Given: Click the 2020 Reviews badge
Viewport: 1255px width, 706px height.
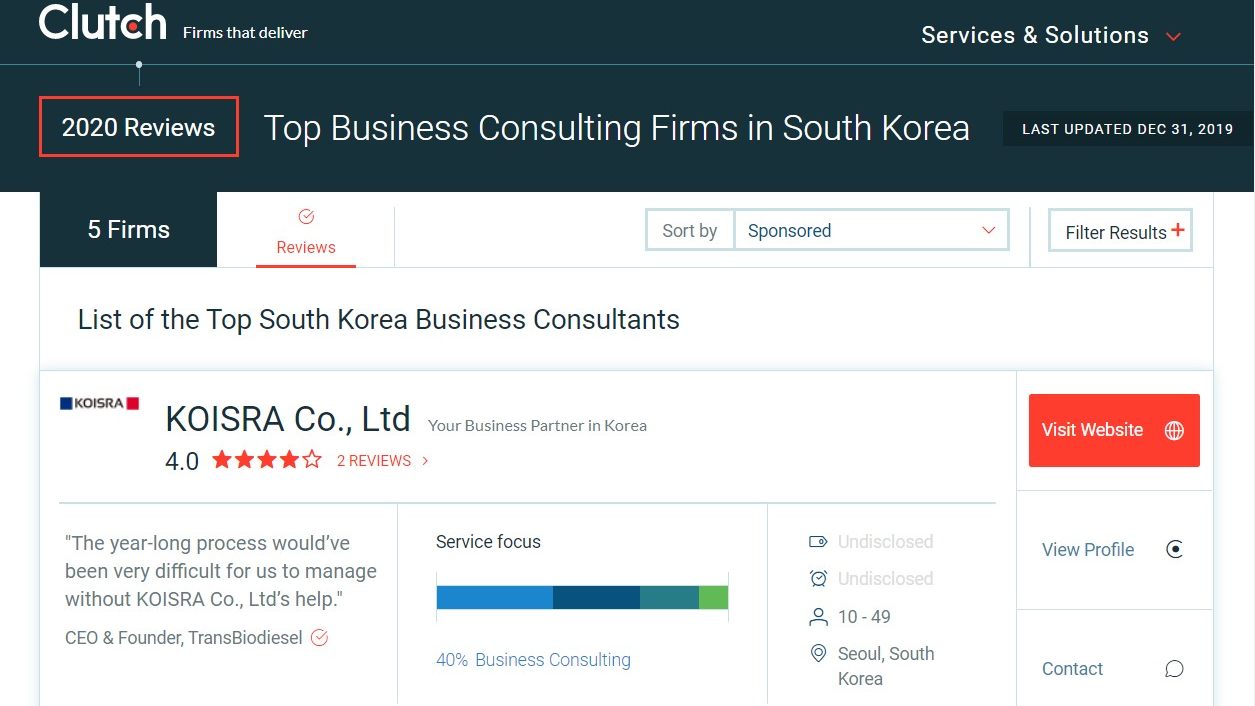Looking at the screenshot, I should pos(139,127).
